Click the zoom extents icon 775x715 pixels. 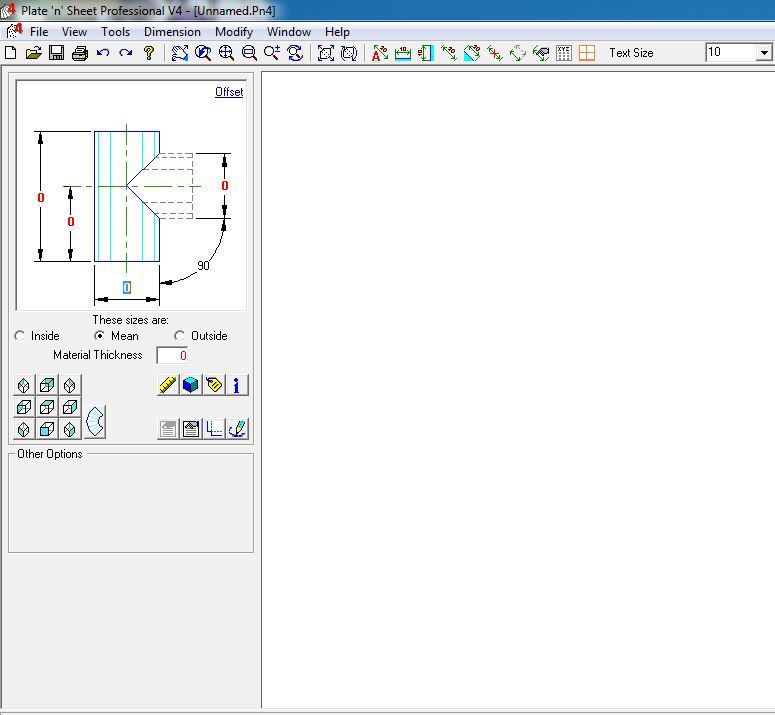[x=326, y=53]
